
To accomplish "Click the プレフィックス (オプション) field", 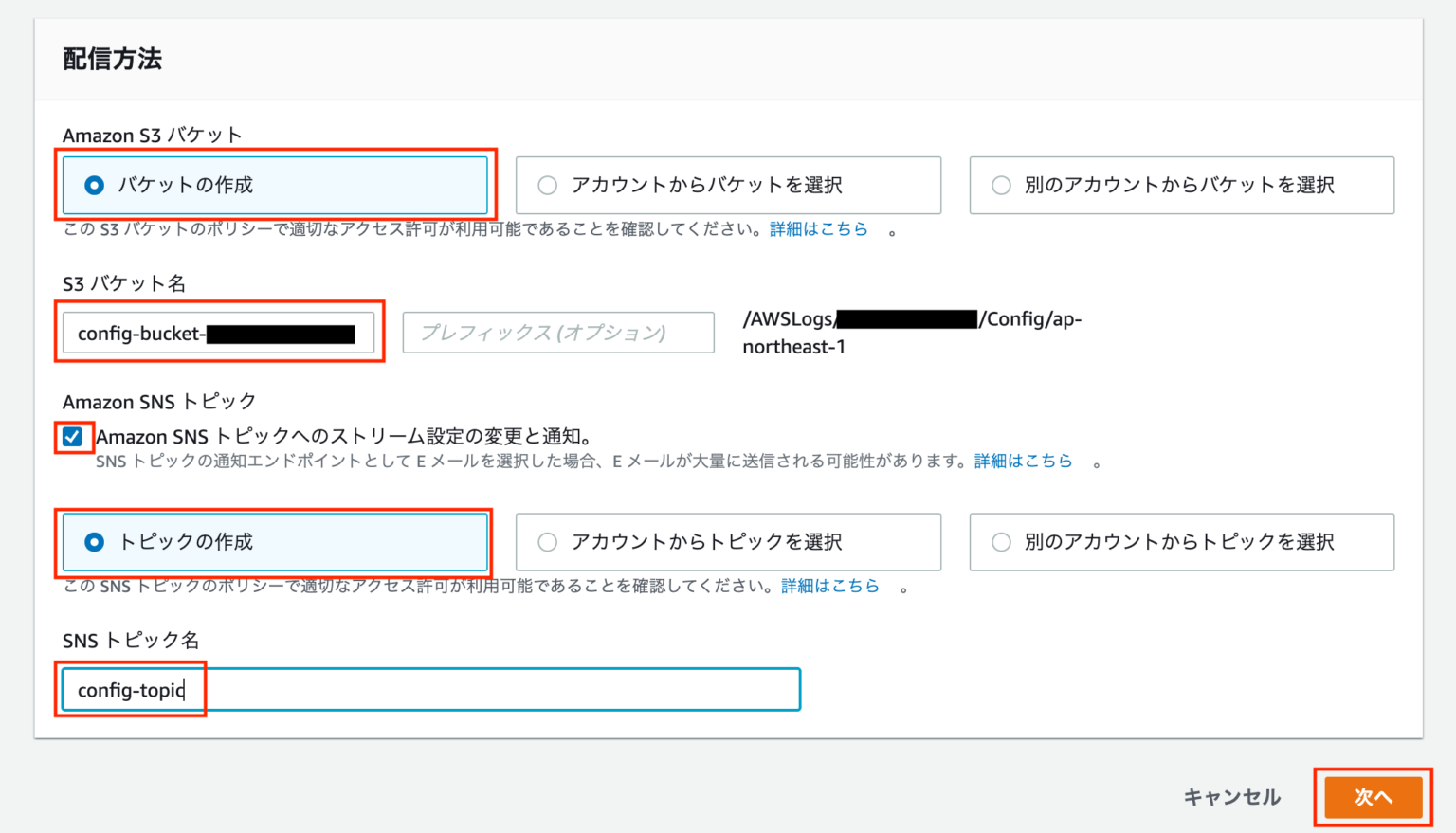I will pos(557,333).
